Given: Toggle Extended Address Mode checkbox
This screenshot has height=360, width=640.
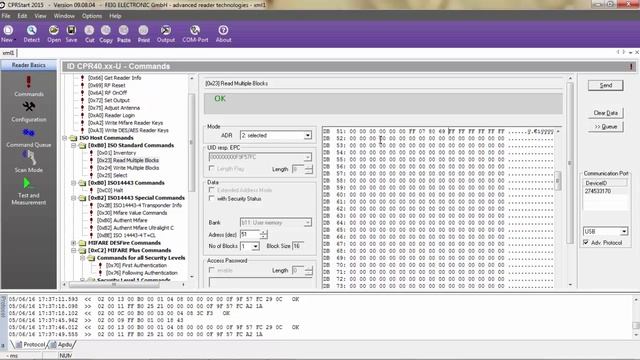Looking at the screenshot, I should 211,190.
